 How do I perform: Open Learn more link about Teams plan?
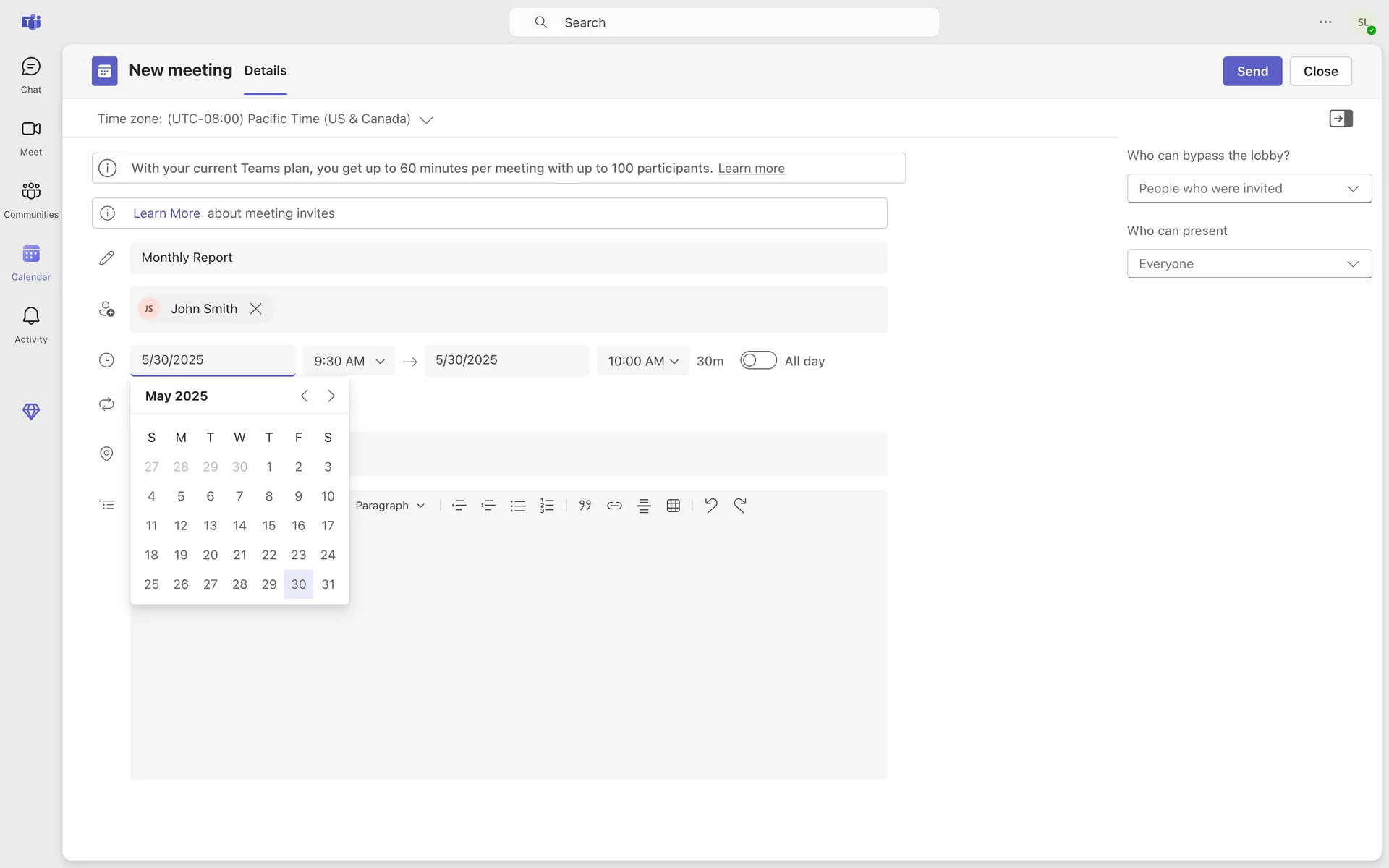(x=751, y=169)
